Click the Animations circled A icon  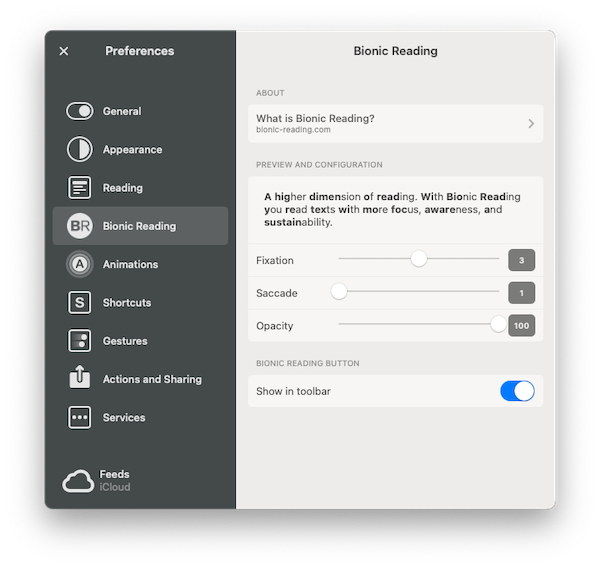tap(80, 264)
